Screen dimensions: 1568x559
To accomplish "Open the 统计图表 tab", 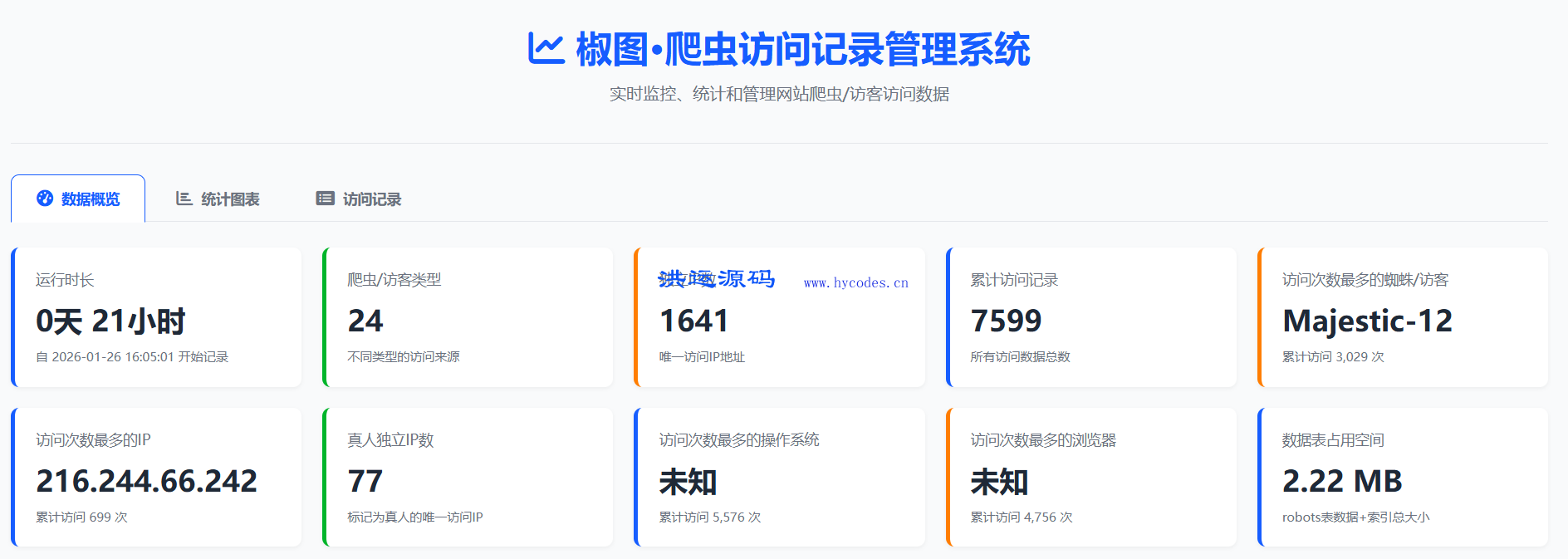I will (x=218, y=199).
